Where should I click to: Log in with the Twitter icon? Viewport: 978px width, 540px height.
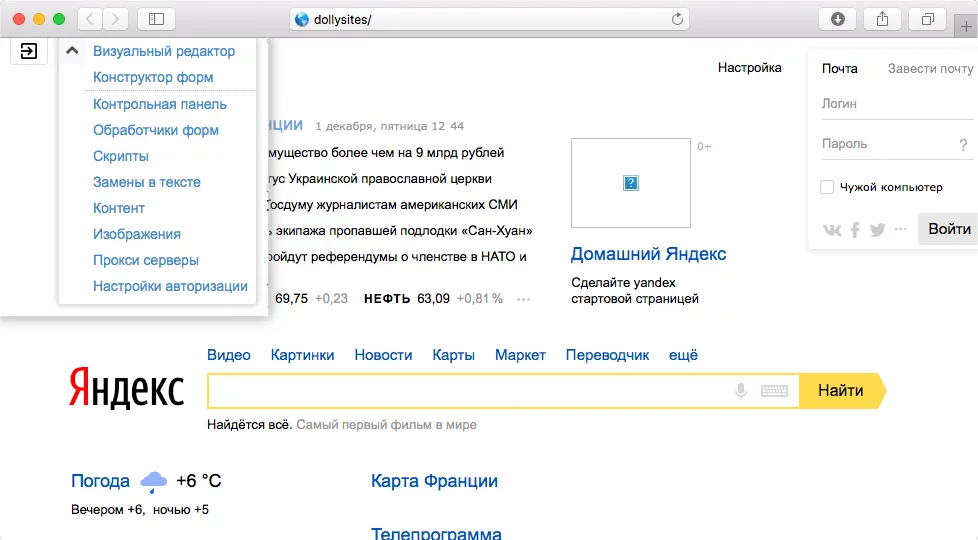[x=878, y=230]
